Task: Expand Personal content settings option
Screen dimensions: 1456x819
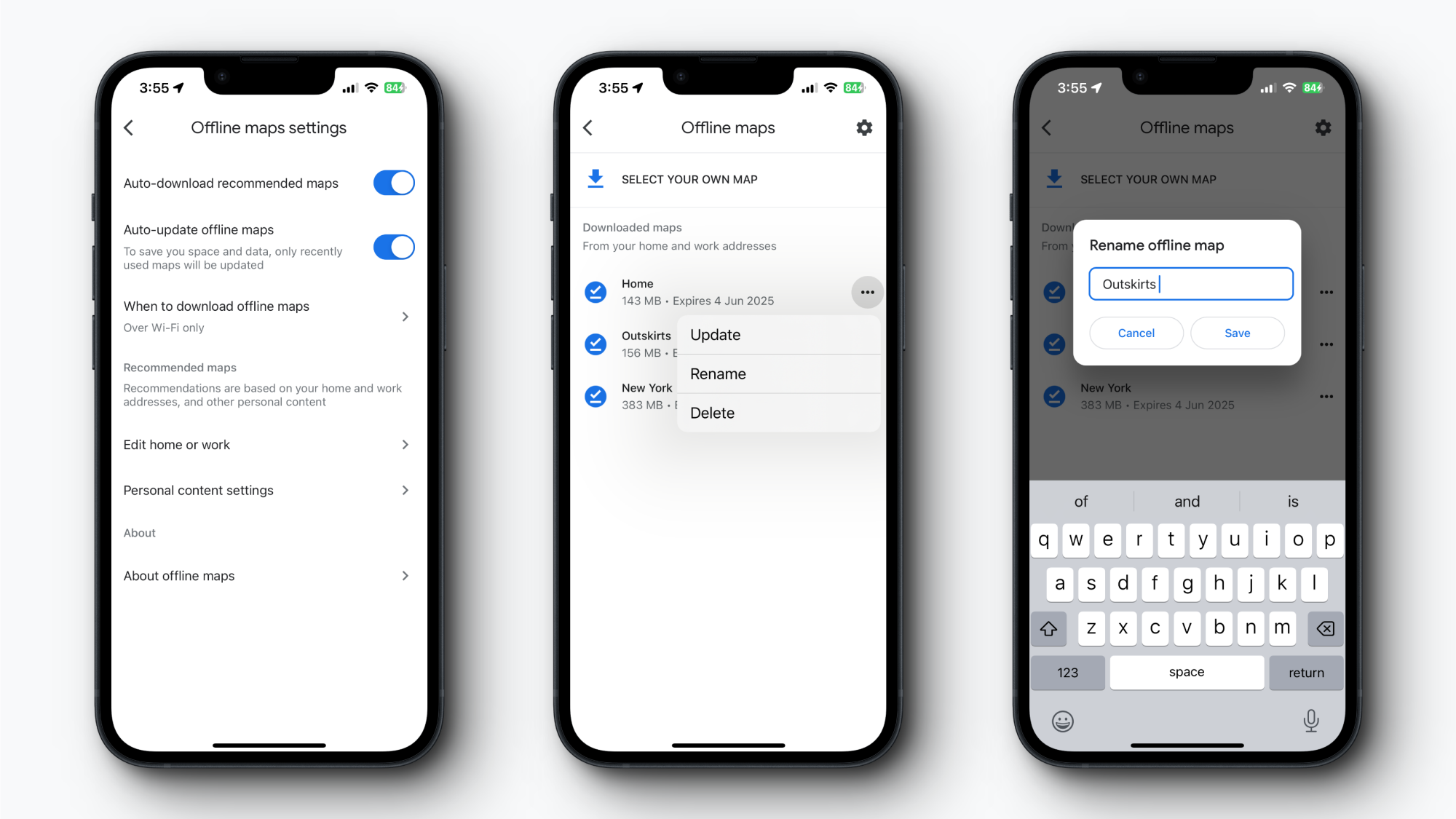Action: (x=265, y=490)
